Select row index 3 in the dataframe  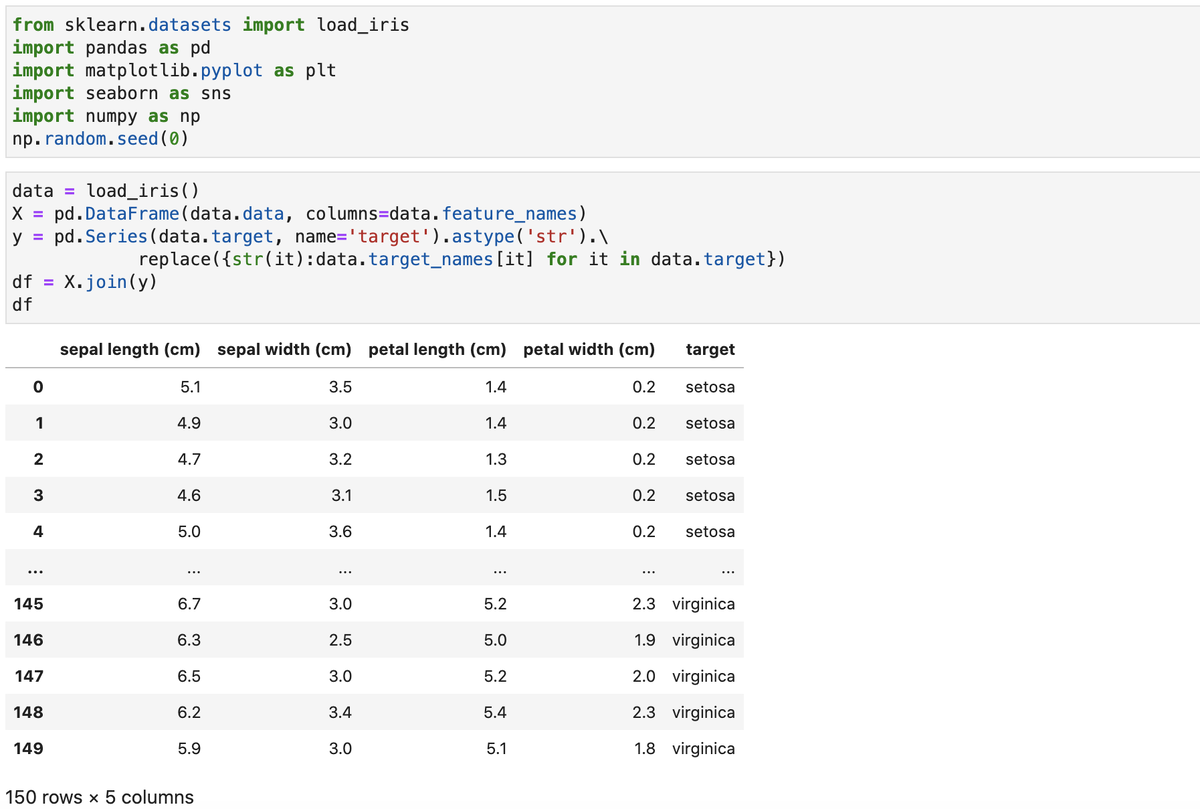(x=39, y=495)
